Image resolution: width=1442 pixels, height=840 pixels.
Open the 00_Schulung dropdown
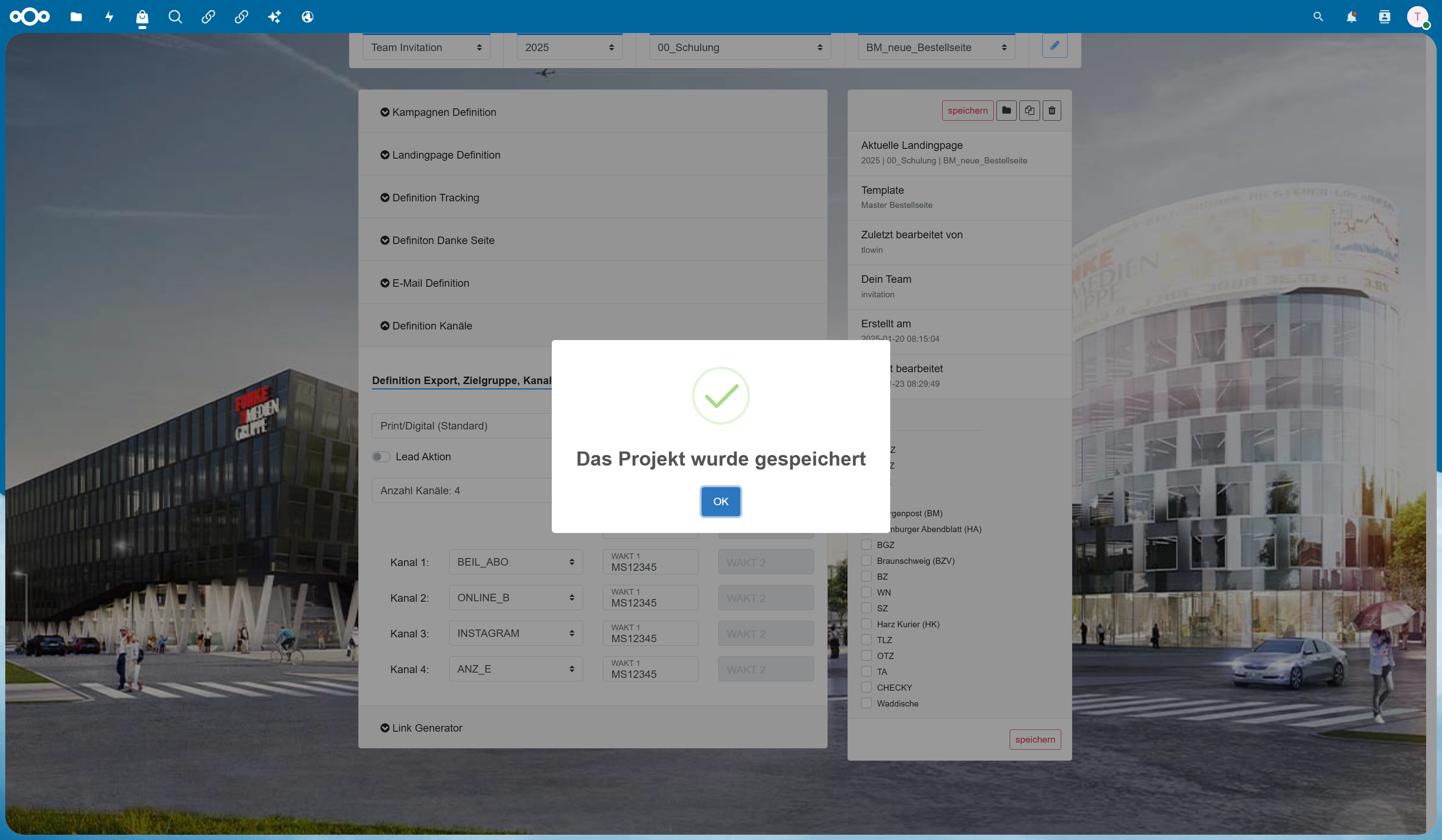click(x=740, y=48)
